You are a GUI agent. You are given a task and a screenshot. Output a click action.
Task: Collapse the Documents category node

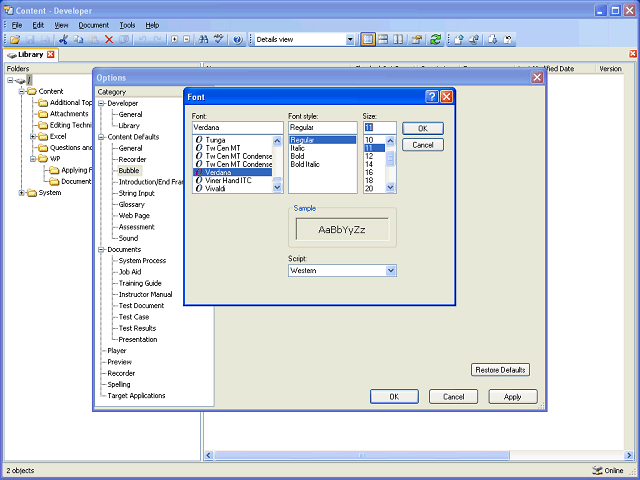click(101, 249)
